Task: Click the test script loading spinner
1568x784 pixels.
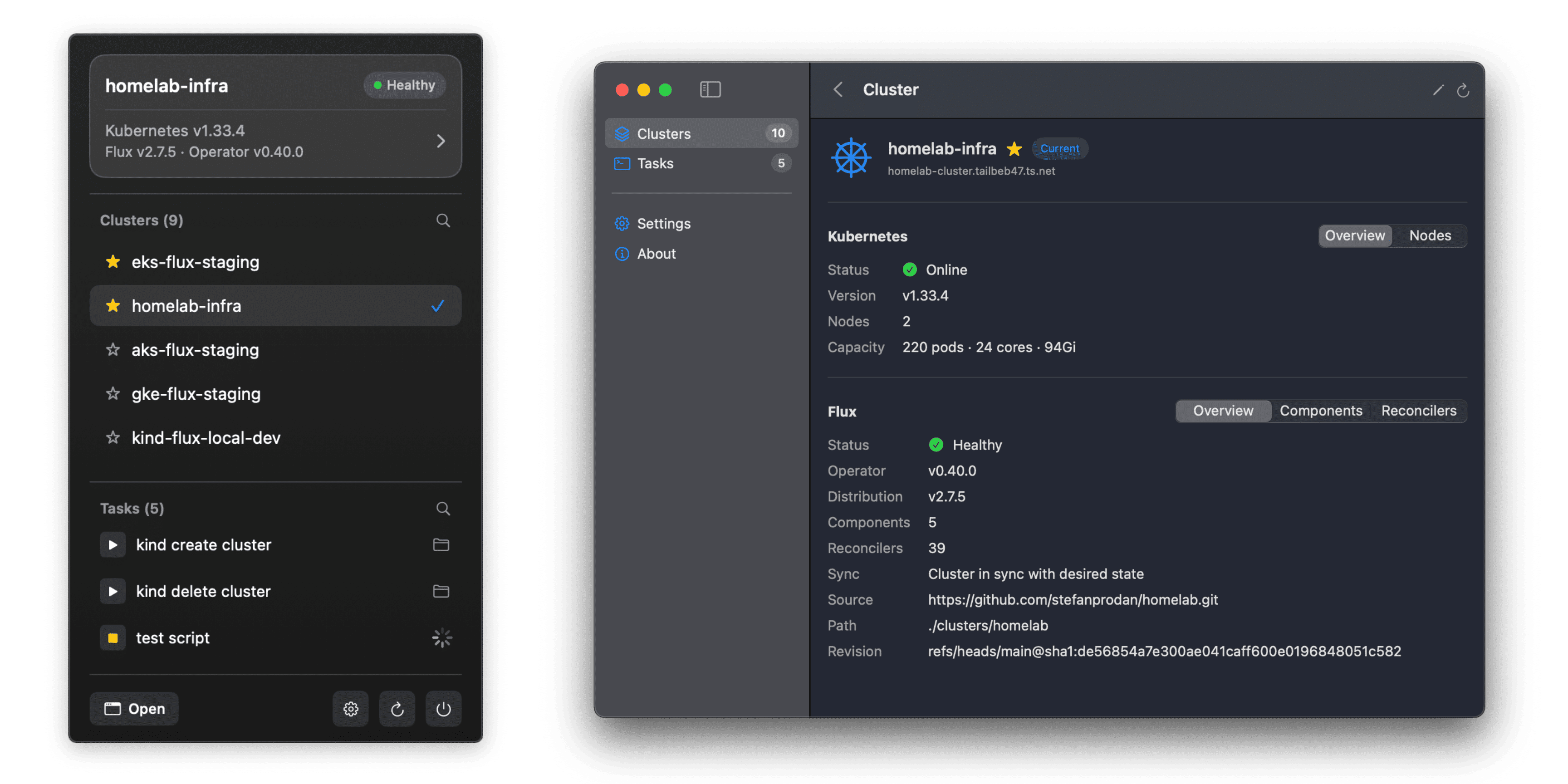Action: pos(442,638)
